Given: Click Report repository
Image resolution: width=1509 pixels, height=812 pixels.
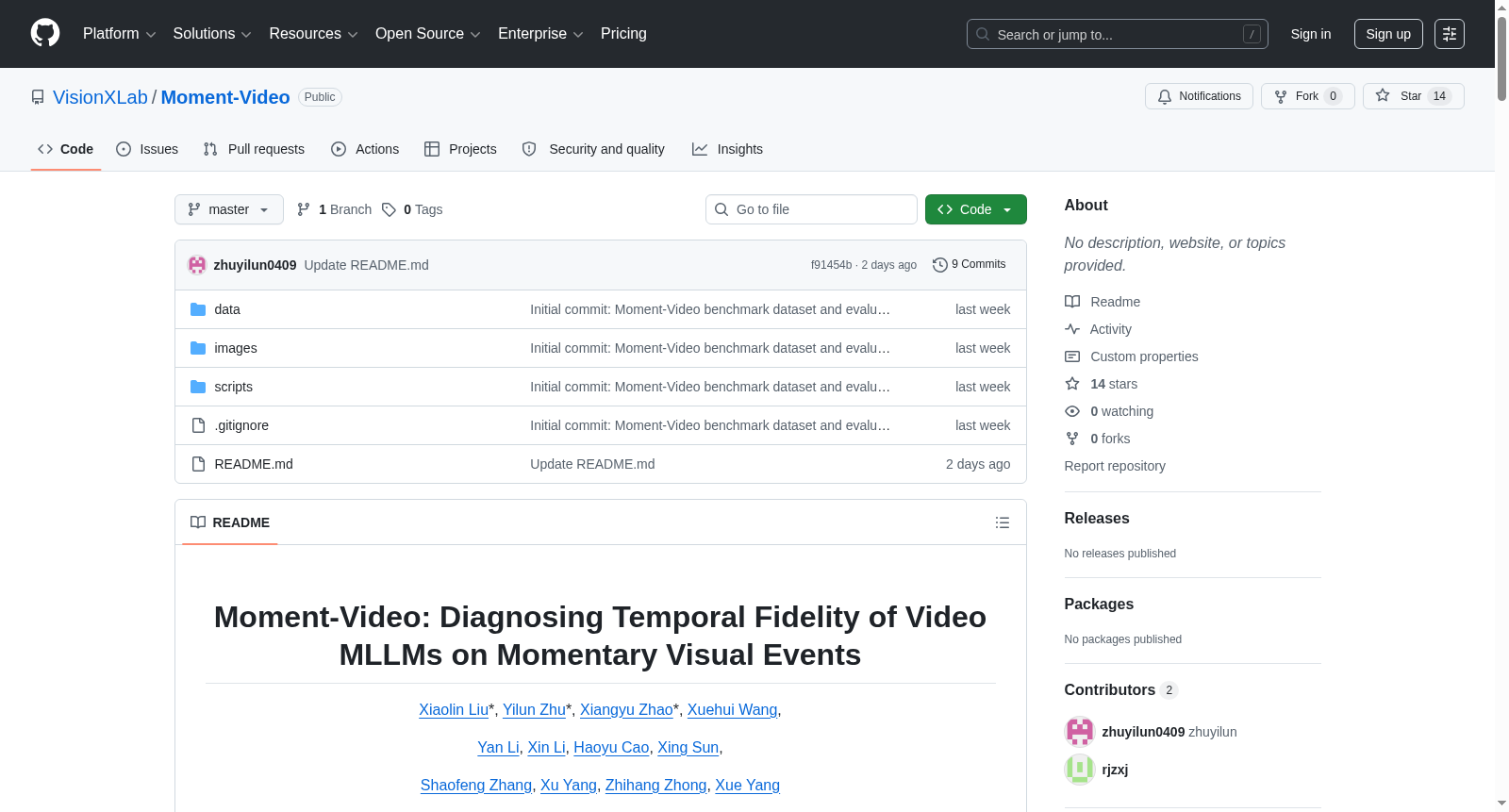Looking at the screenshot, I should 1115,466.
